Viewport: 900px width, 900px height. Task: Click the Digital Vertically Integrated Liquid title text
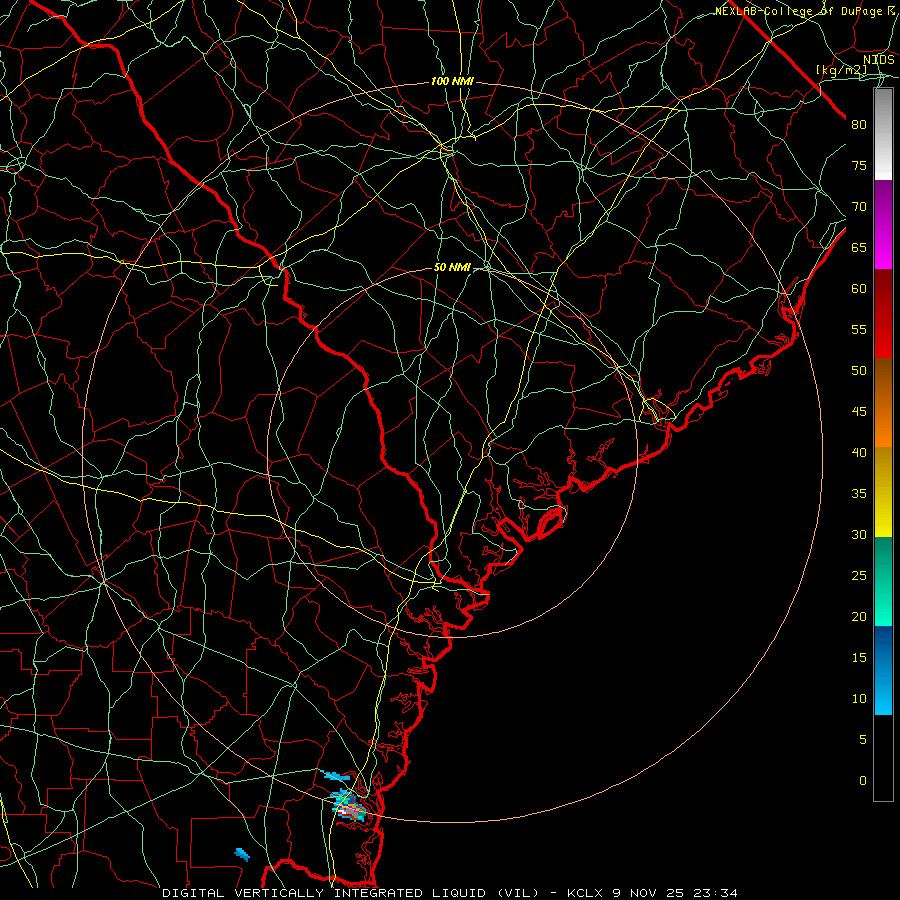351,893
